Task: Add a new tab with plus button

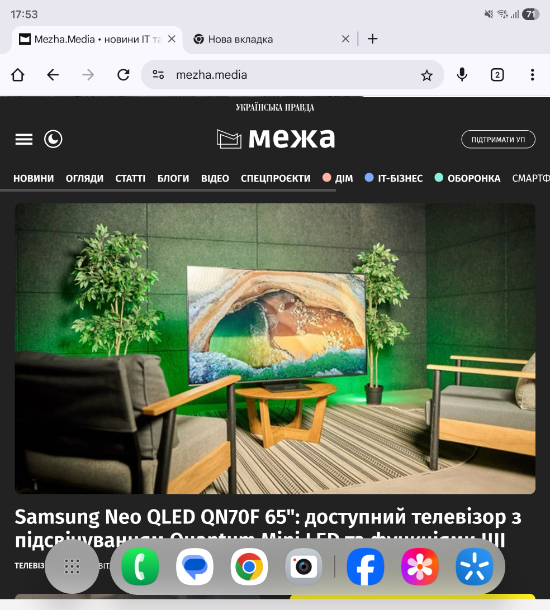Action: 372,39
